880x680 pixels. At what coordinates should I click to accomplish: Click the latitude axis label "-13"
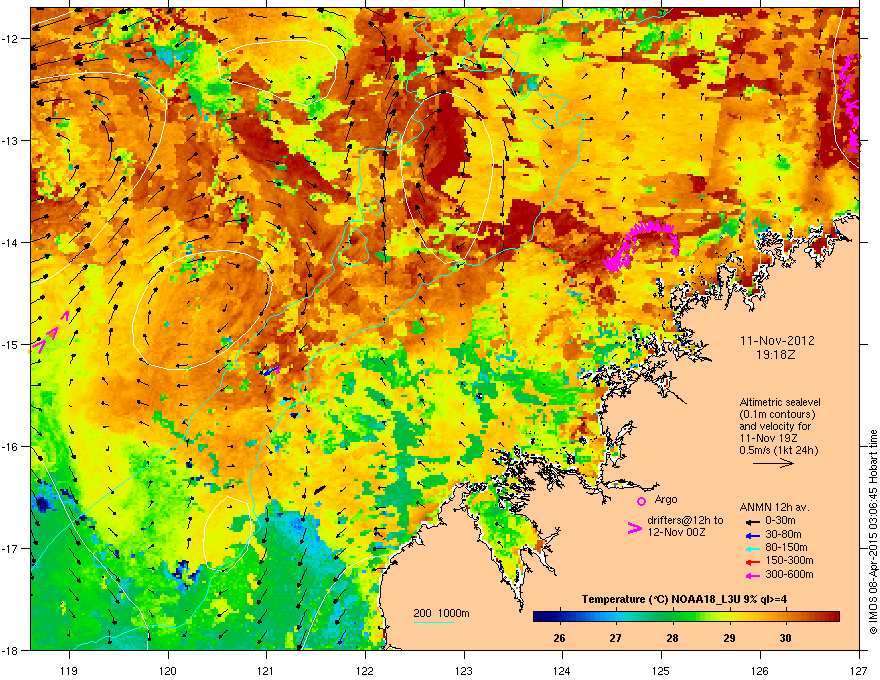[x=11, y=141]
